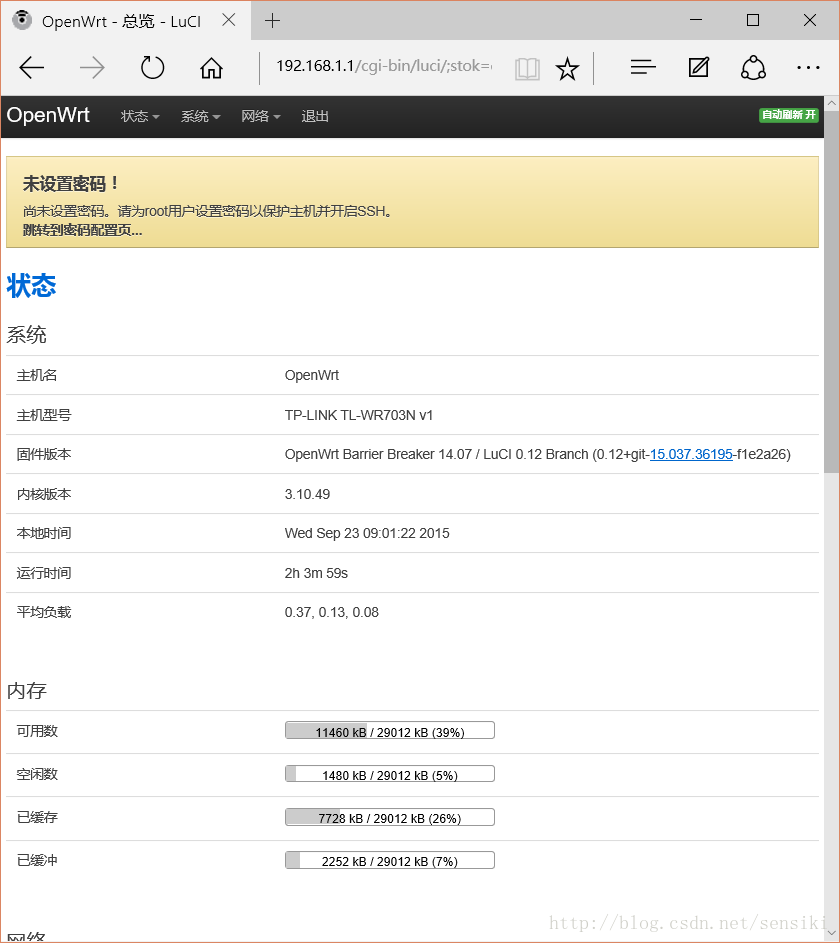Expand the 状态 dropdown menu
This screenshot has height=943, width=840.
click(x=139, y=116)
